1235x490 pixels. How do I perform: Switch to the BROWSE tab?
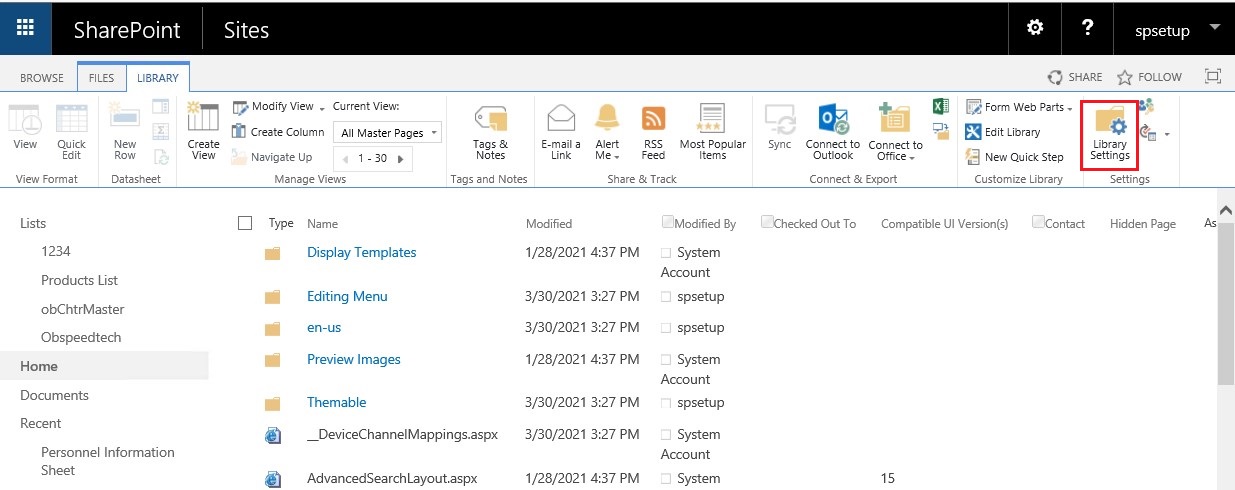[x=42, y=77]
